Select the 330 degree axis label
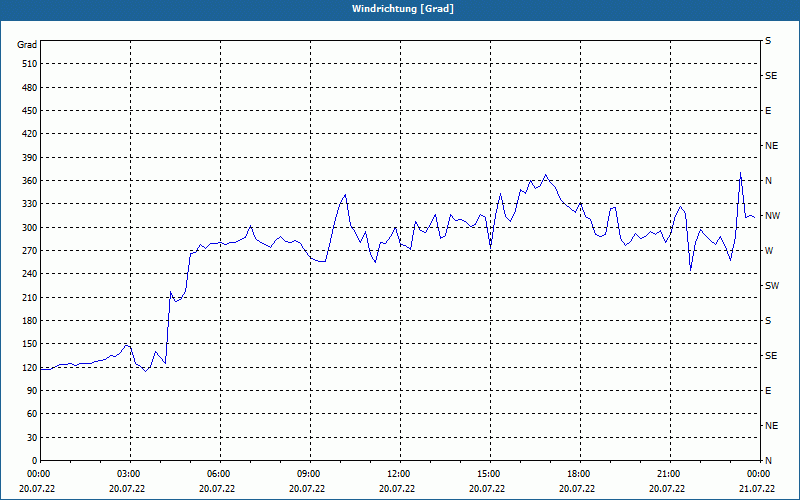The height and width of the screenshot is (500, 800). pyautogui.click(x=30, y=204)
